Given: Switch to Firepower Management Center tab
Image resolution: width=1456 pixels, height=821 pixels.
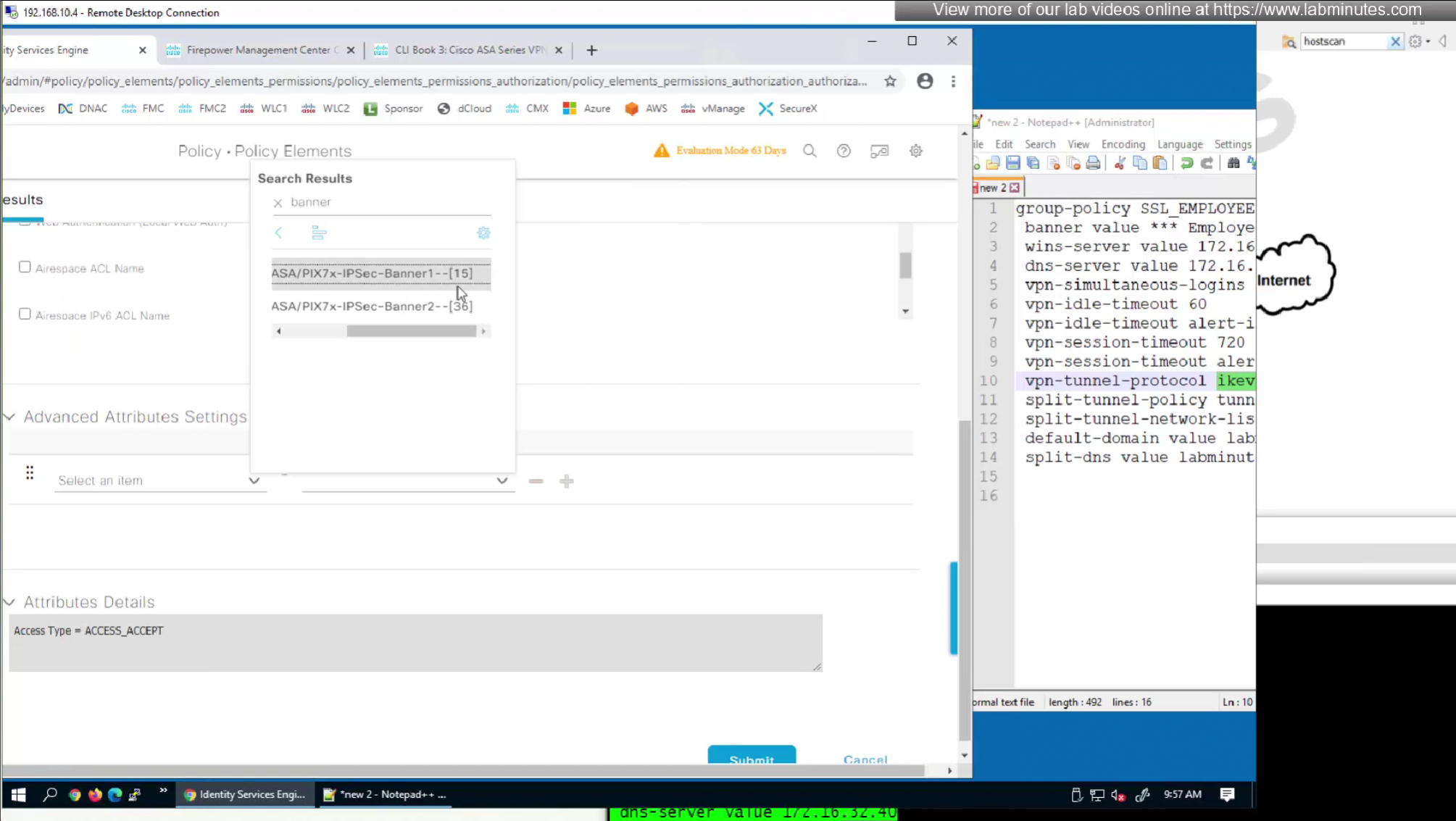Looking at the screenshot, I should pyautogui.click(x=258, y=50).
